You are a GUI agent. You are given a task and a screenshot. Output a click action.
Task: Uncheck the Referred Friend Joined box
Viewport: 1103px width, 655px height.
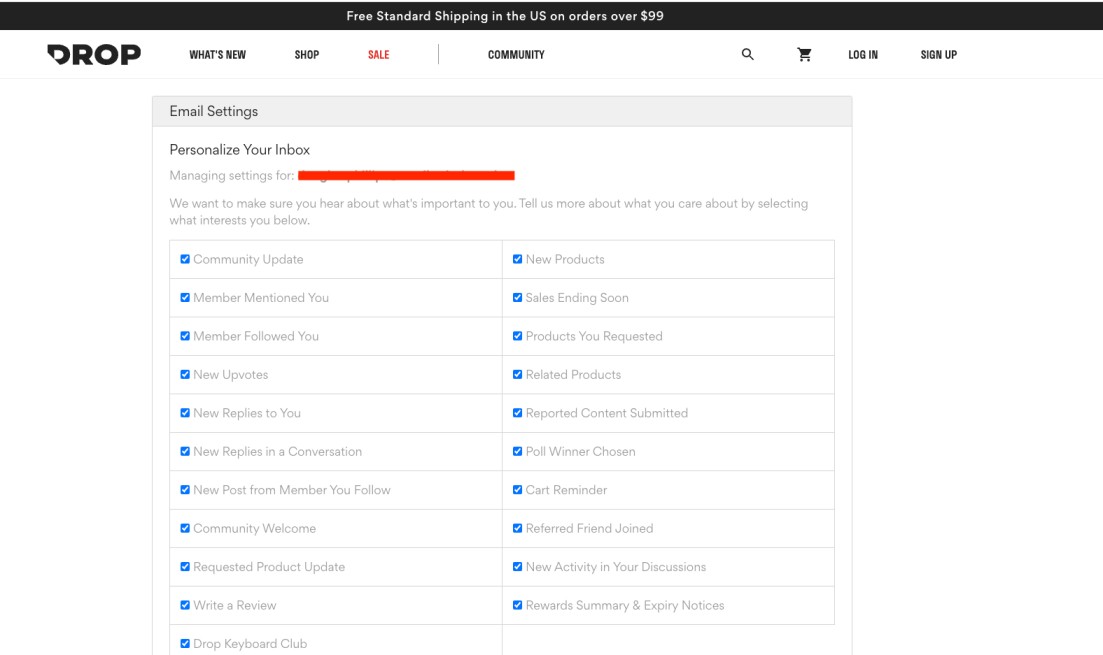coord(517,528)
